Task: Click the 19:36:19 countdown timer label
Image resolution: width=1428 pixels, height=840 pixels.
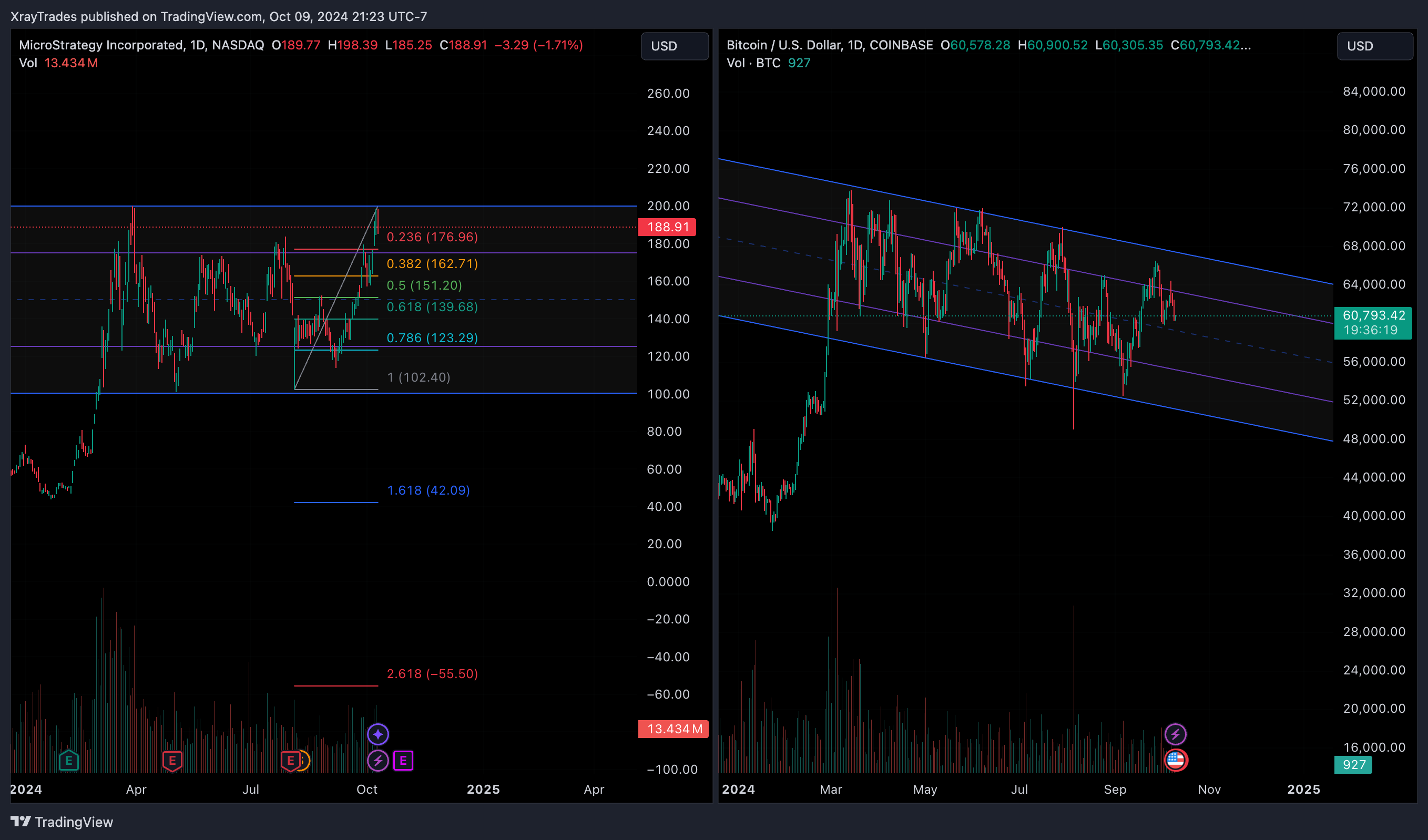Action: pos(1370,330)
